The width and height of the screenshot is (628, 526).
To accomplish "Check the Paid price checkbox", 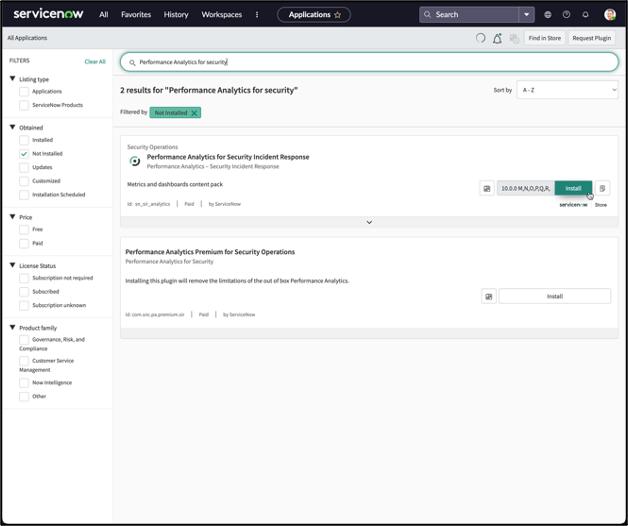I will (24, 243).
